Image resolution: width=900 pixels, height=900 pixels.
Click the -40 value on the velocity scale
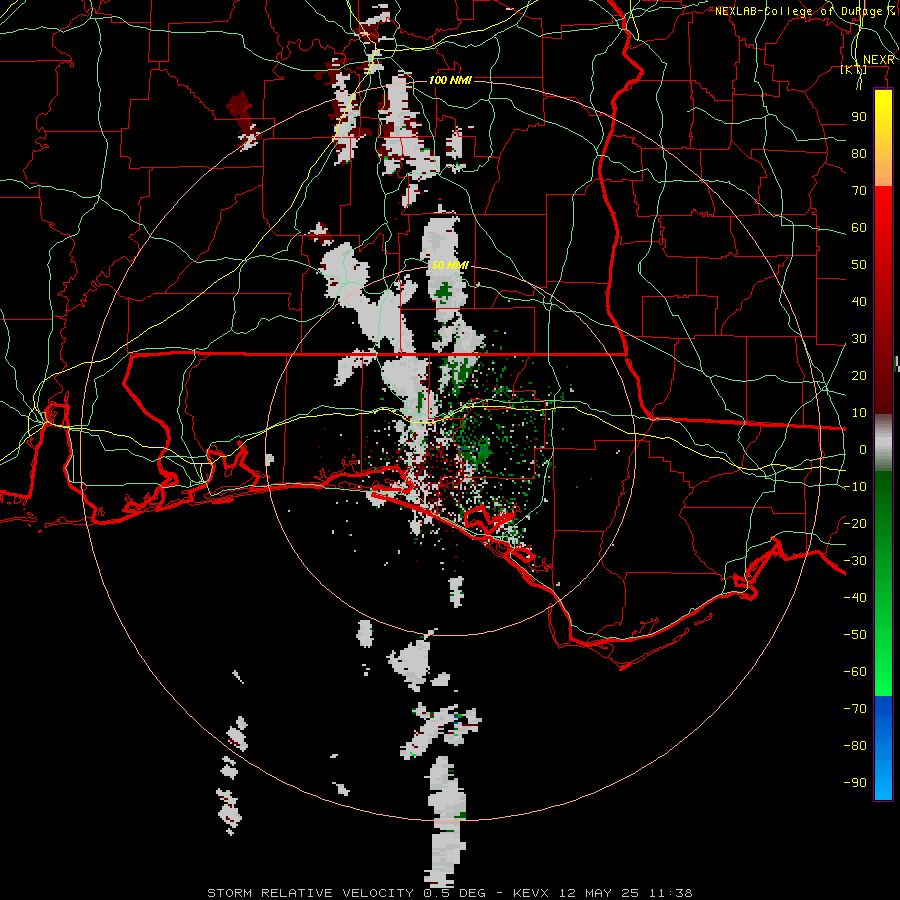click(x=855, y=598)
